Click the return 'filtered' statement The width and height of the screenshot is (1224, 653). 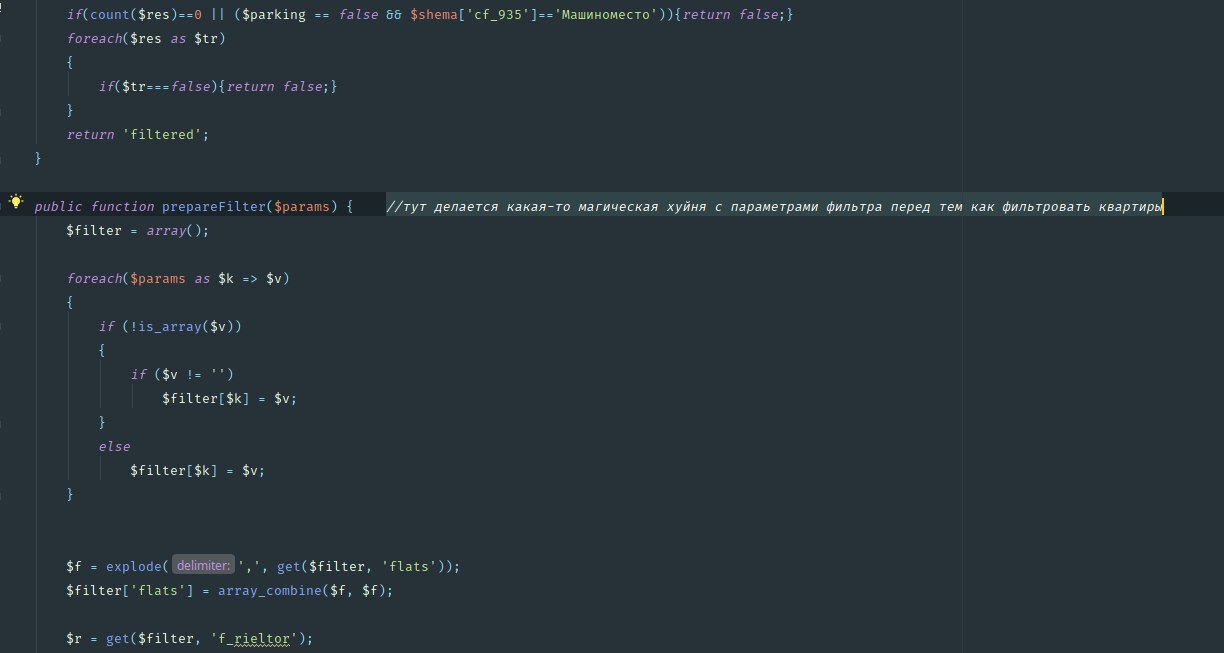pos(139,134)
